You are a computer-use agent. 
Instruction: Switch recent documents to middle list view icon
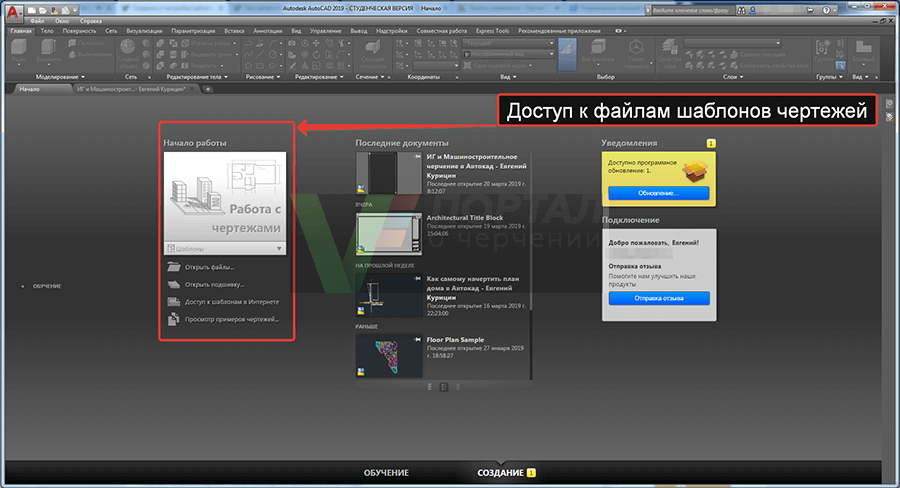tap(444, 385)
